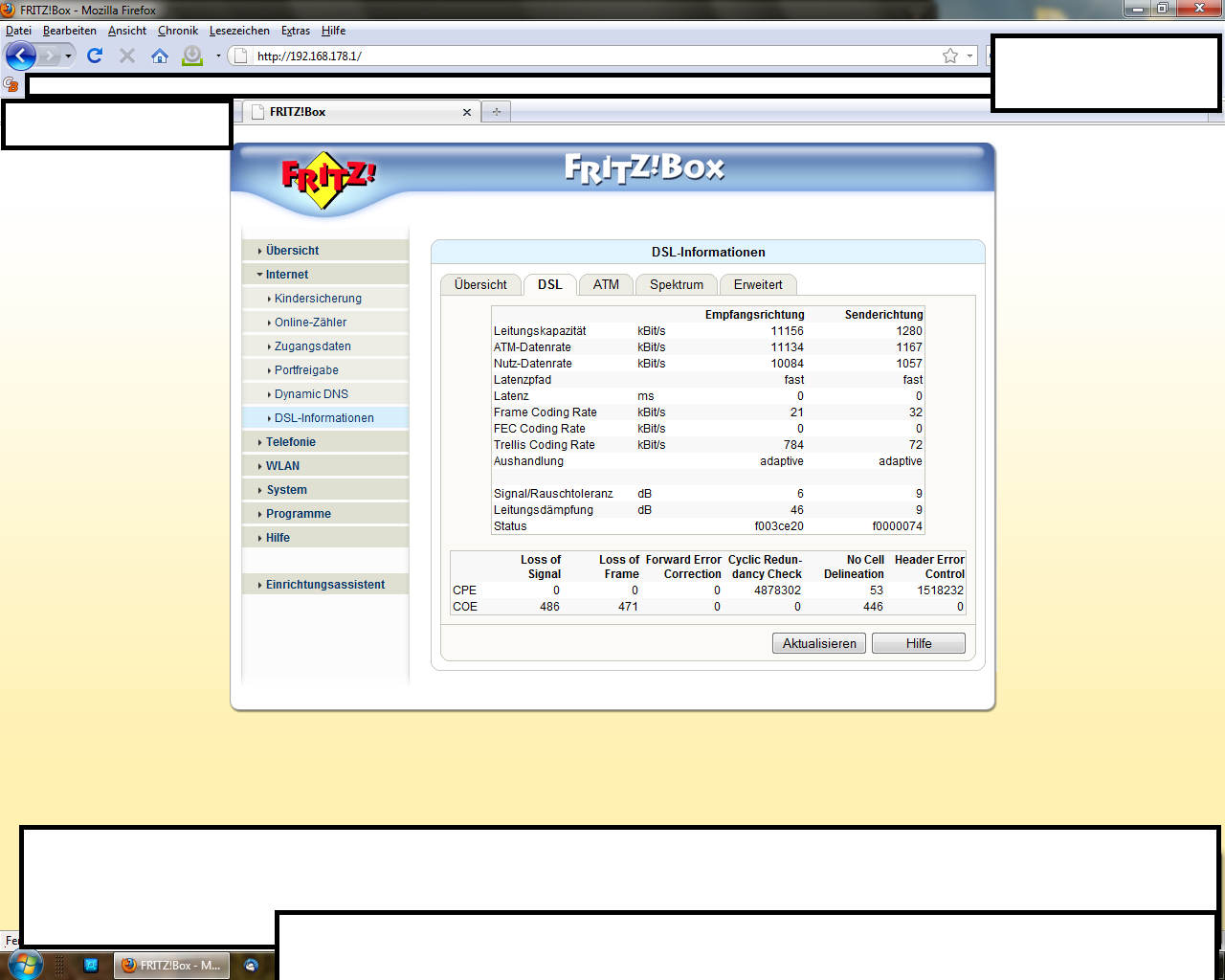Expand the WLAN sidebar section
The width and height of the screenshot is (1225, 980).
tap(325, 466)
